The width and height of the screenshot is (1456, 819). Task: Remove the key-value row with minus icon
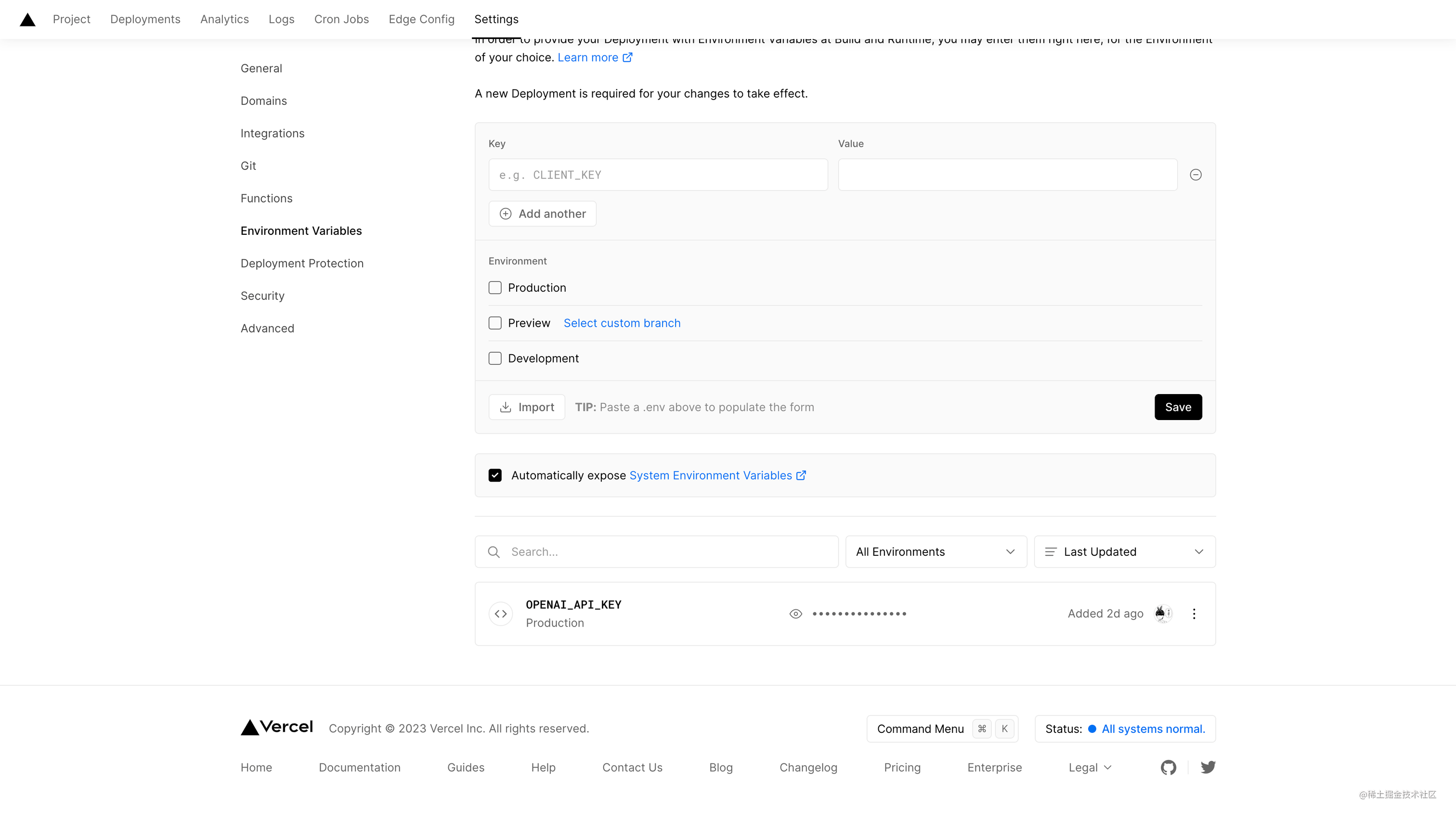click(1196, 175)
